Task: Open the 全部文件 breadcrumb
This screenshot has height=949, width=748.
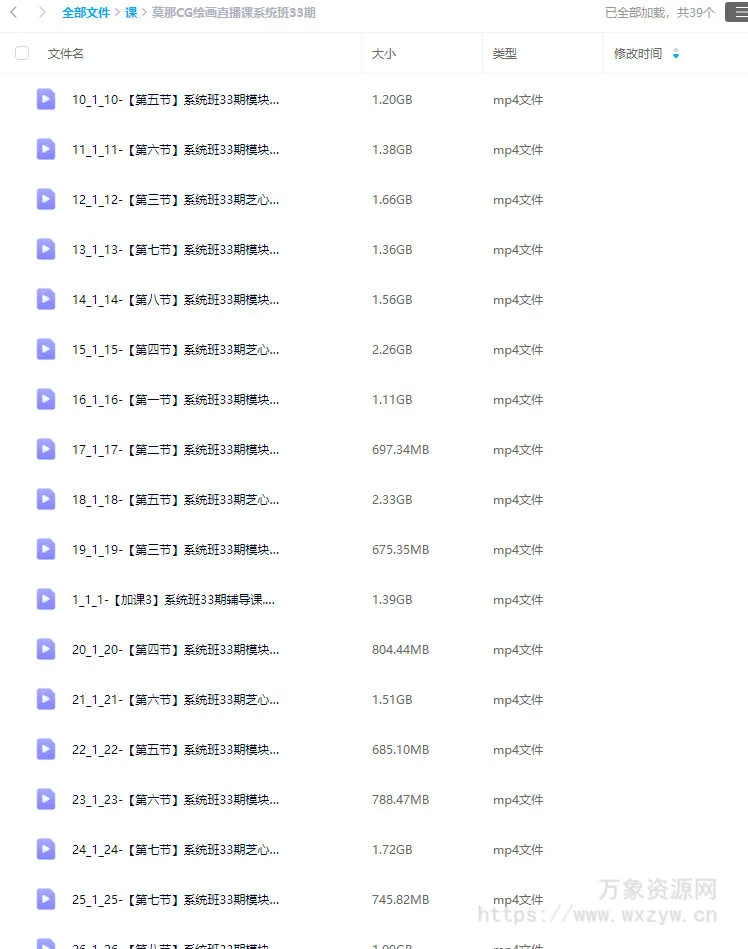Action: (86, 13)
